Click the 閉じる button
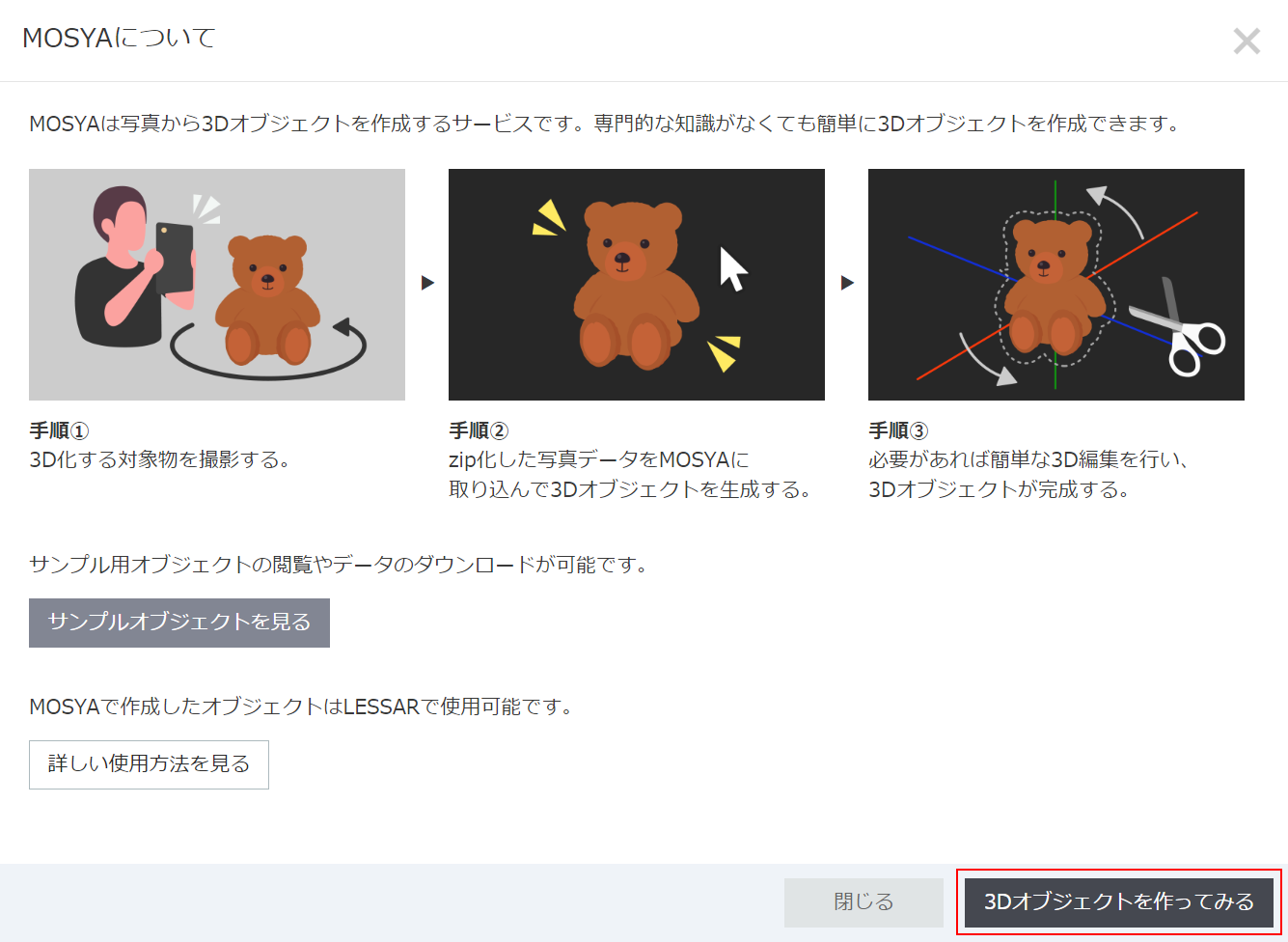The height and width of the screenshot is (942, 1288). click(x=863, y=902)
